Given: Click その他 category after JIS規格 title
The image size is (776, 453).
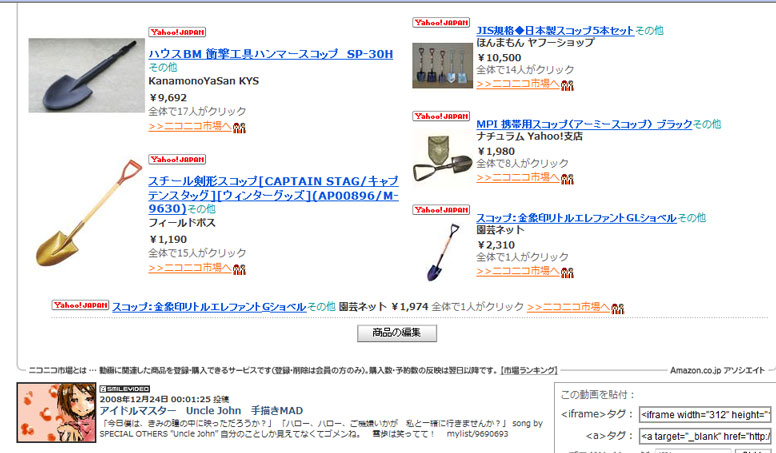Looking at the screenshot, I should (649, 31).
